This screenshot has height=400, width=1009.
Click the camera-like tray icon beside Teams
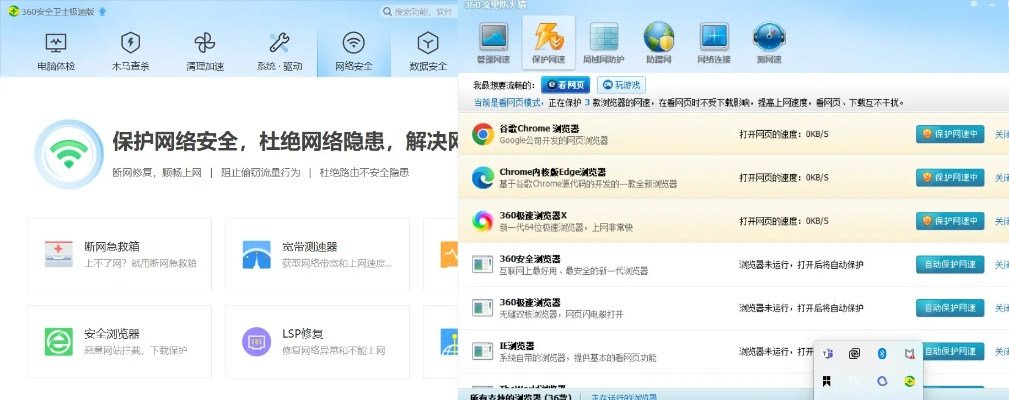(x=855, y=353)
